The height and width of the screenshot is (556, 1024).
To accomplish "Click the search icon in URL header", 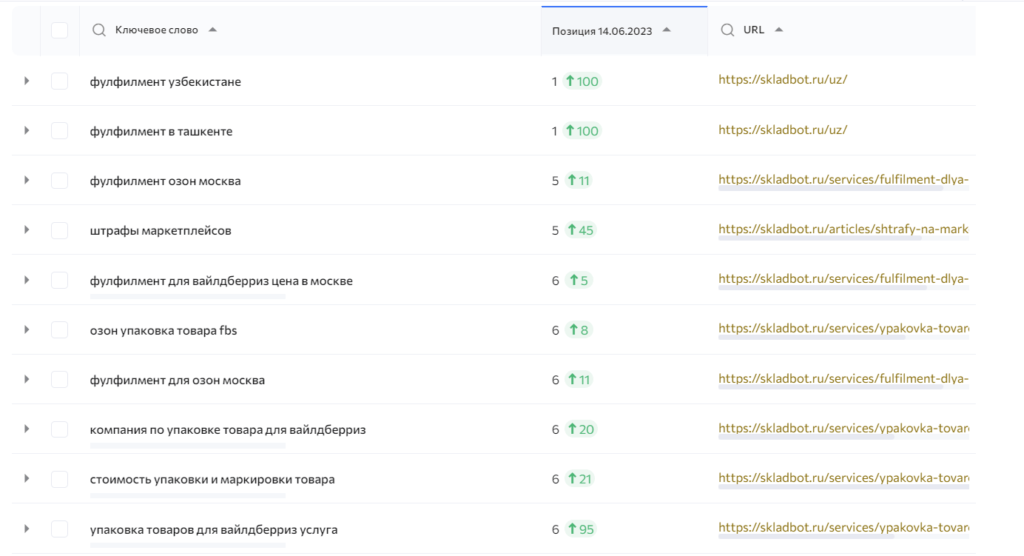I will click(x=727, y=30).
